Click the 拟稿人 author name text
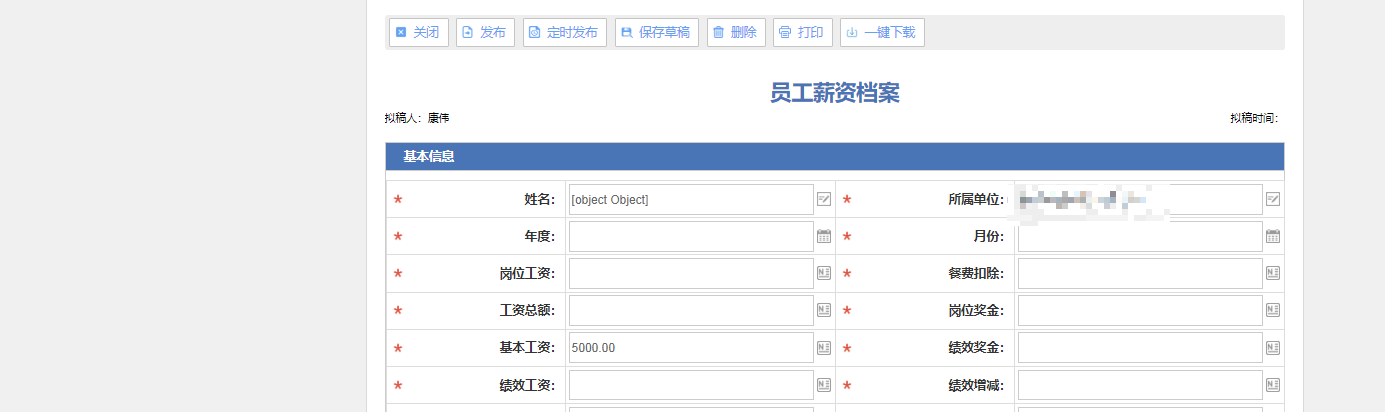The image size is (1385, 412). tap(438, 118)
